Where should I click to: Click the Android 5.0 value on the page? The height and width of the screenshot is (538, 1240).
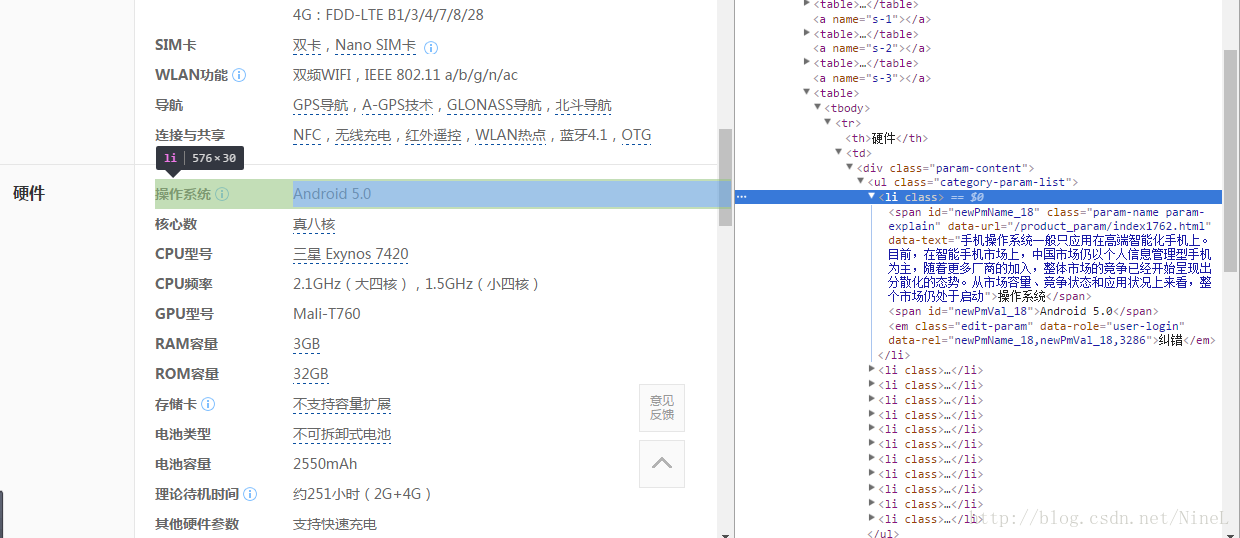point(332,194)
